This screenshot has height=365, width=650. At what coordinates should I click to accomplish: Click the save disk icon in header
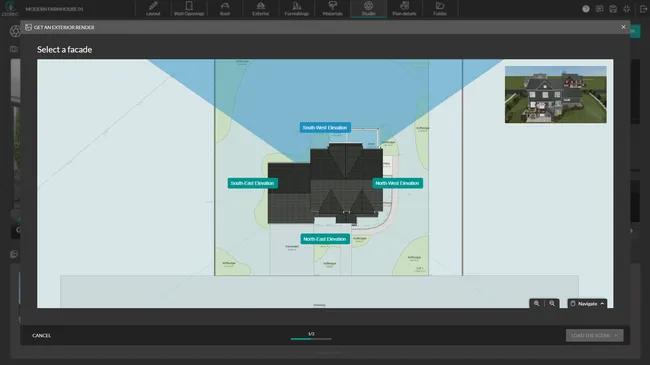(613, 9)
